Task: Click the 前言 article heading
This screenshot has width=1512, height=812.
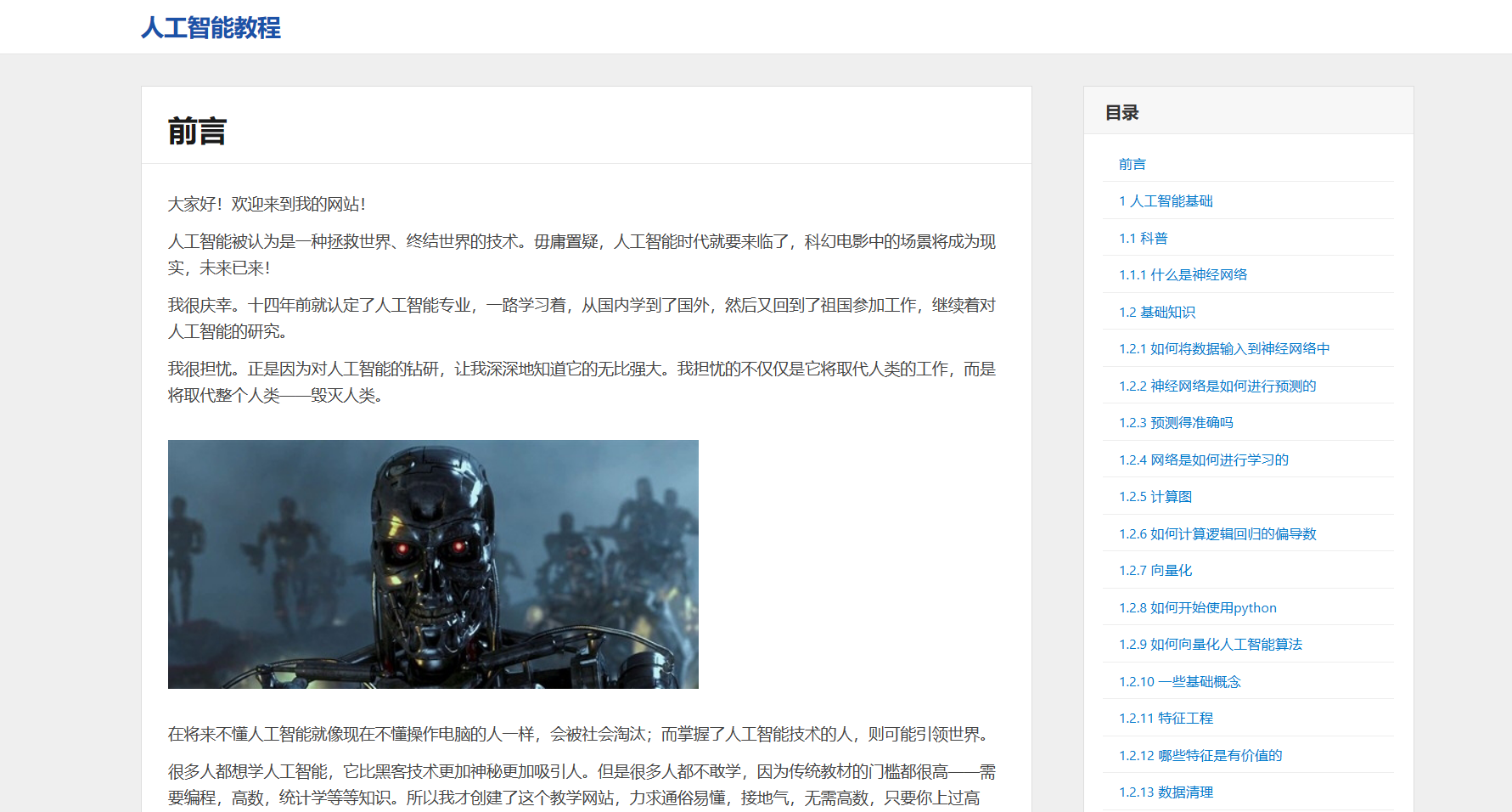Action: coord(197,132)
